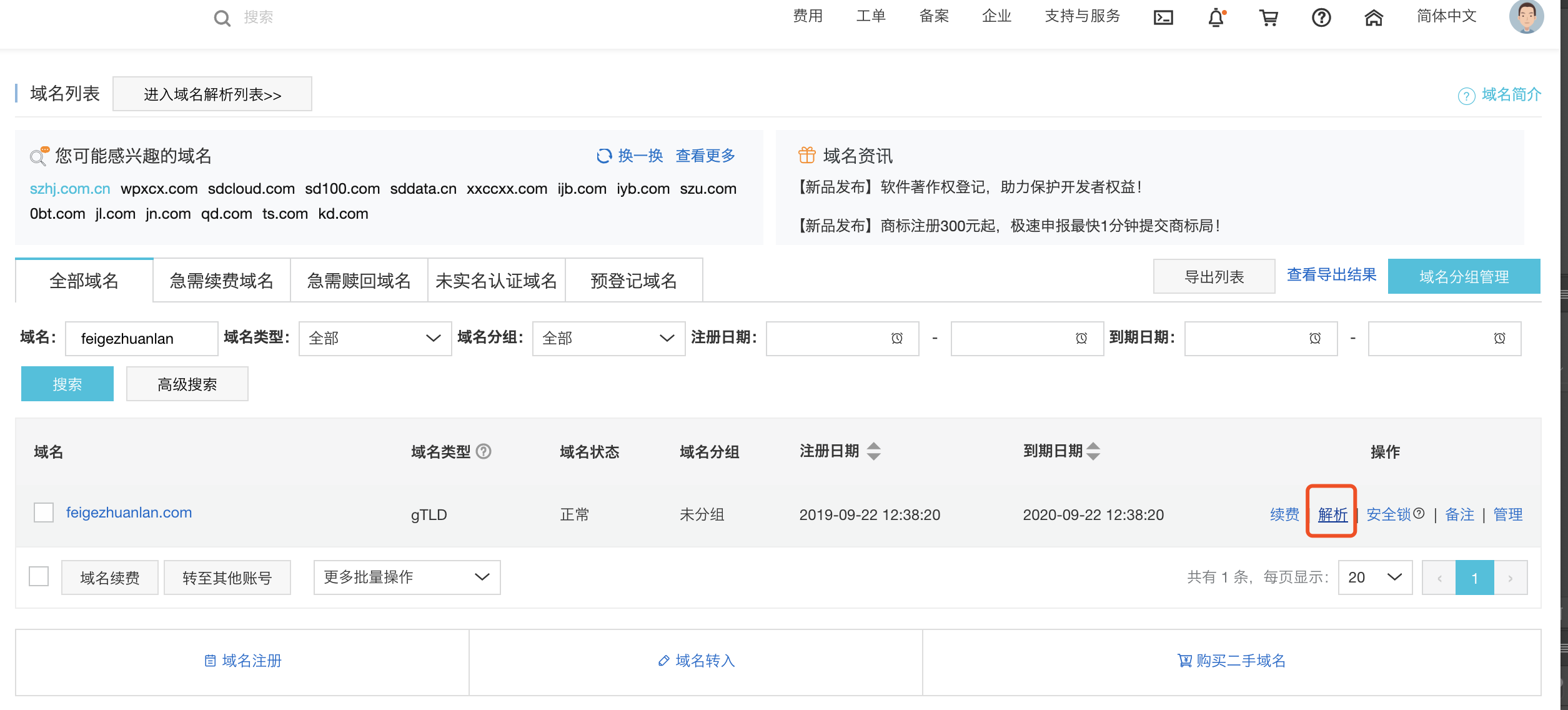Screen dimensions: 1568x710
Task: Check the select-all checkbox above 域名续费
Action: [38, 577]
